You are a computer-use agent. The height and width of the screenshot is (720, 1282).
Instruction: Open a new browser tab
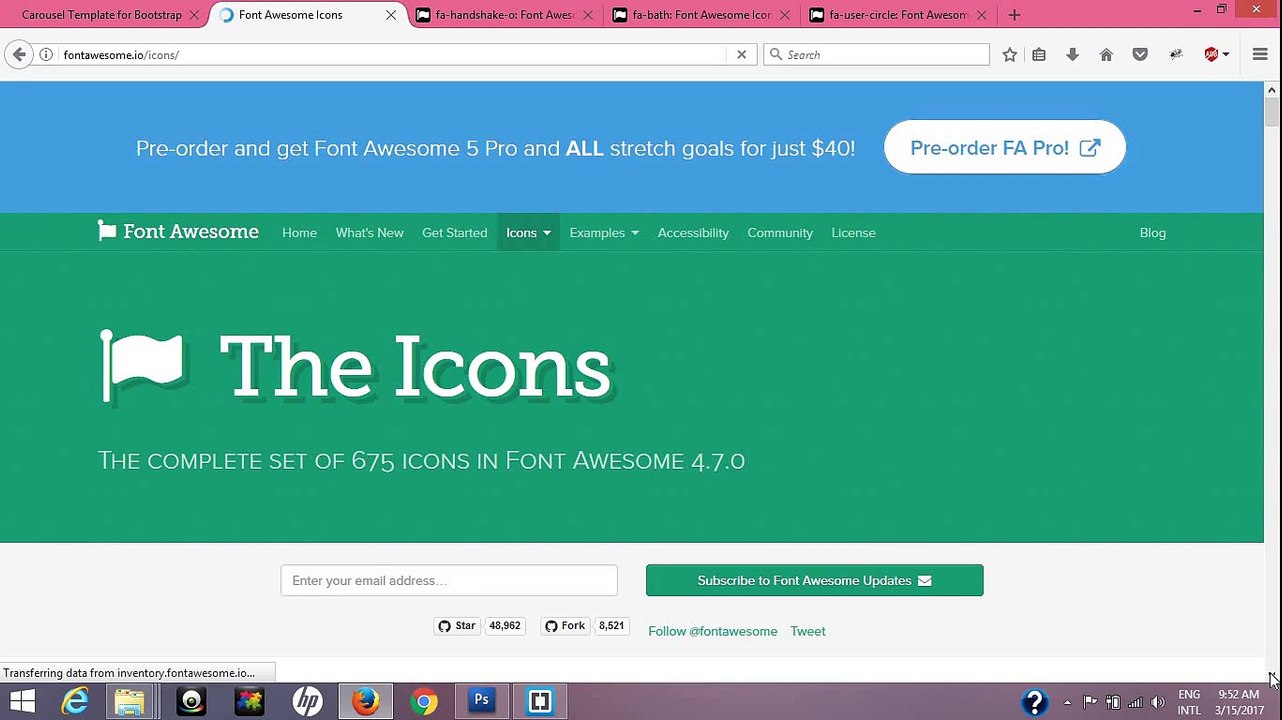(1014, 15)
